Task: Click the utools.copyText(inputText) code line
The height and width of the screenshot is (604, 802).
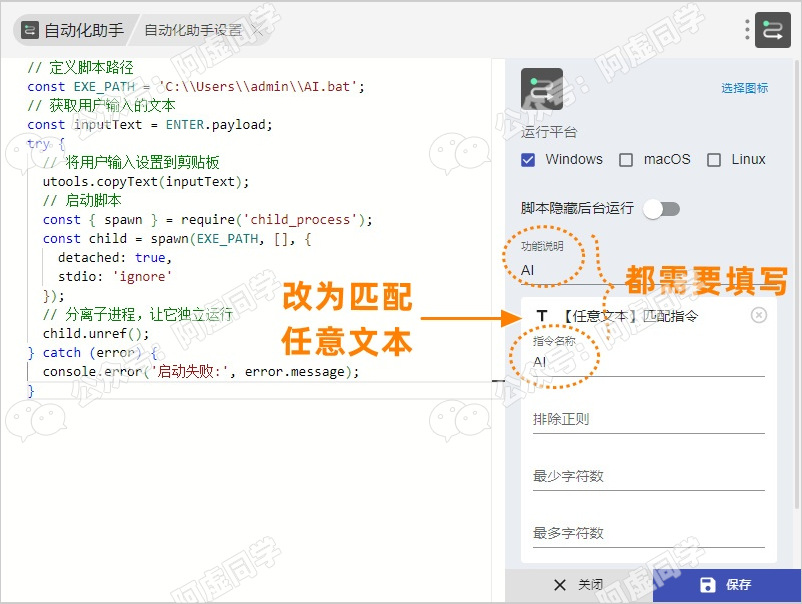Action: (x=146, y=182)
